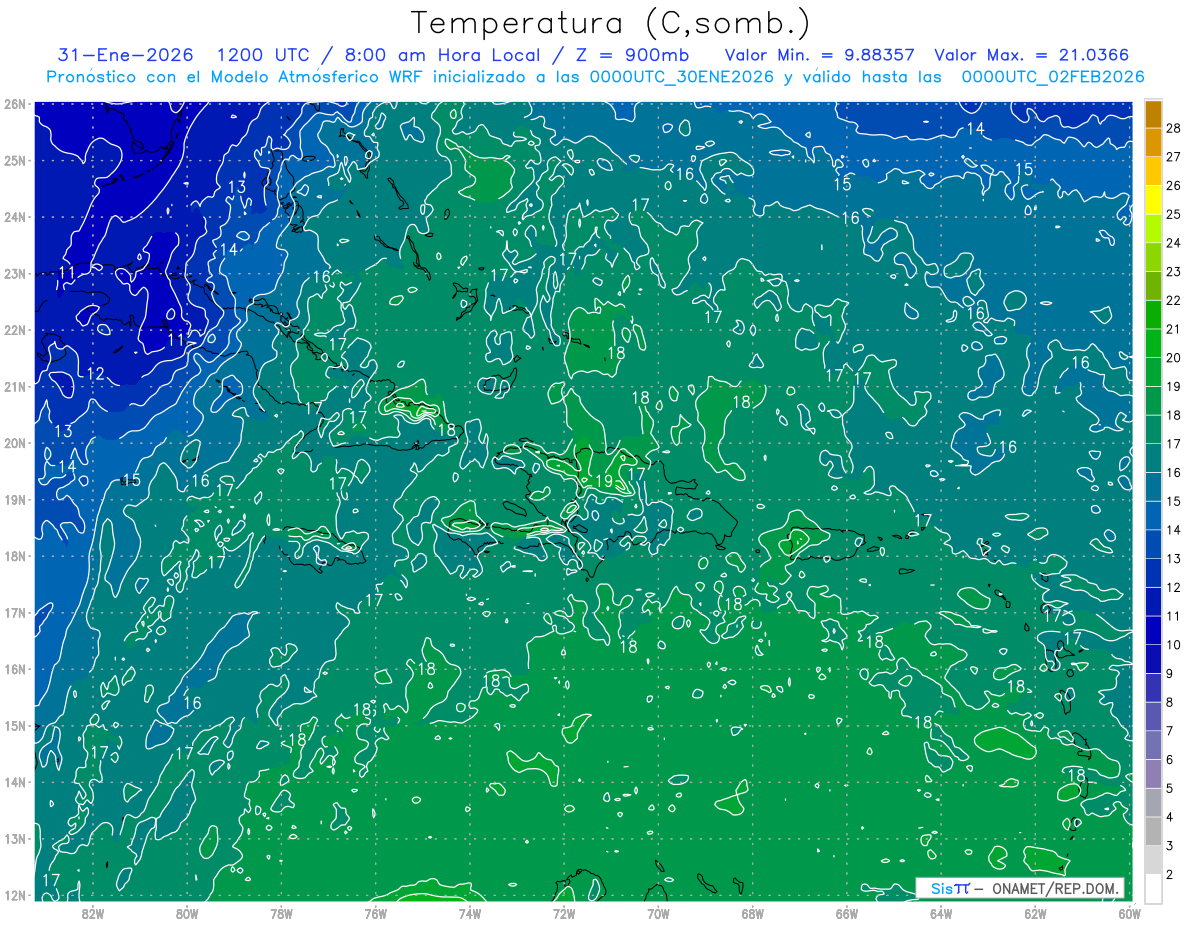Click the '0000UTC_02FEB2026' valid-until time
This screenshot has width=1200, height=927.
tap(1053, 77)
